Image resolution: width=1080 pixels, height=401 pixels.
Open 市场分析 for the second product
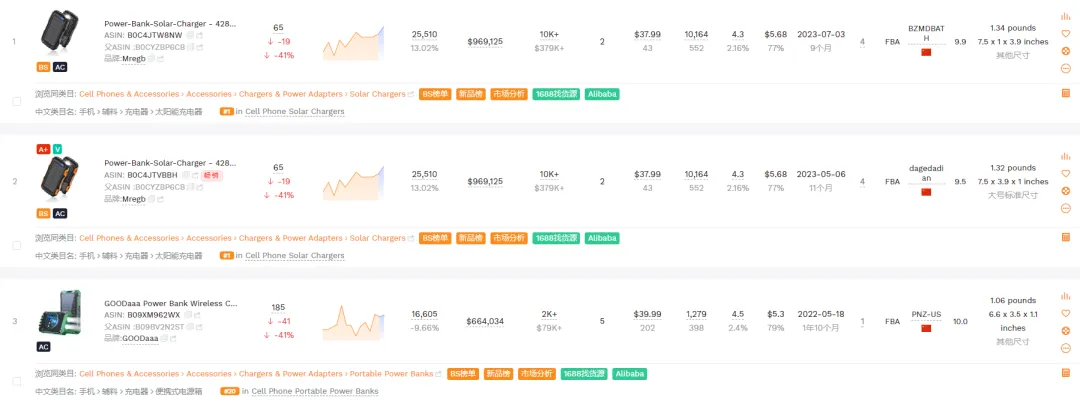point(509,238)
